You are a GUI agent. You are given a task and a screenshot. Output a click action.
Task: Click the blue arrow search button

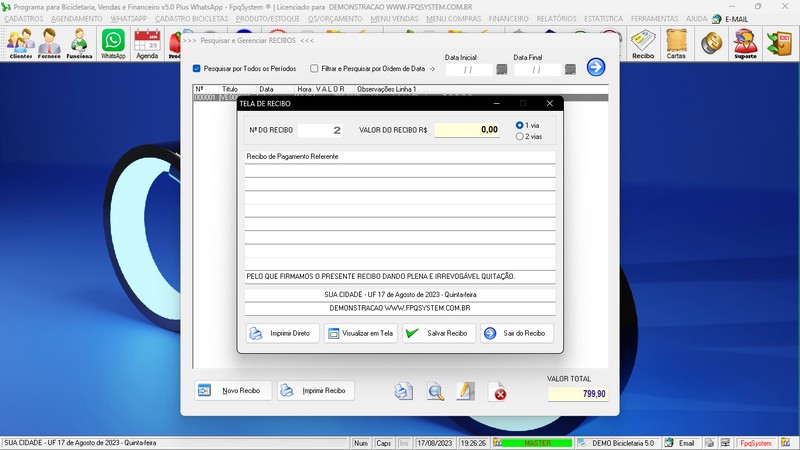[x=595, y=67]
